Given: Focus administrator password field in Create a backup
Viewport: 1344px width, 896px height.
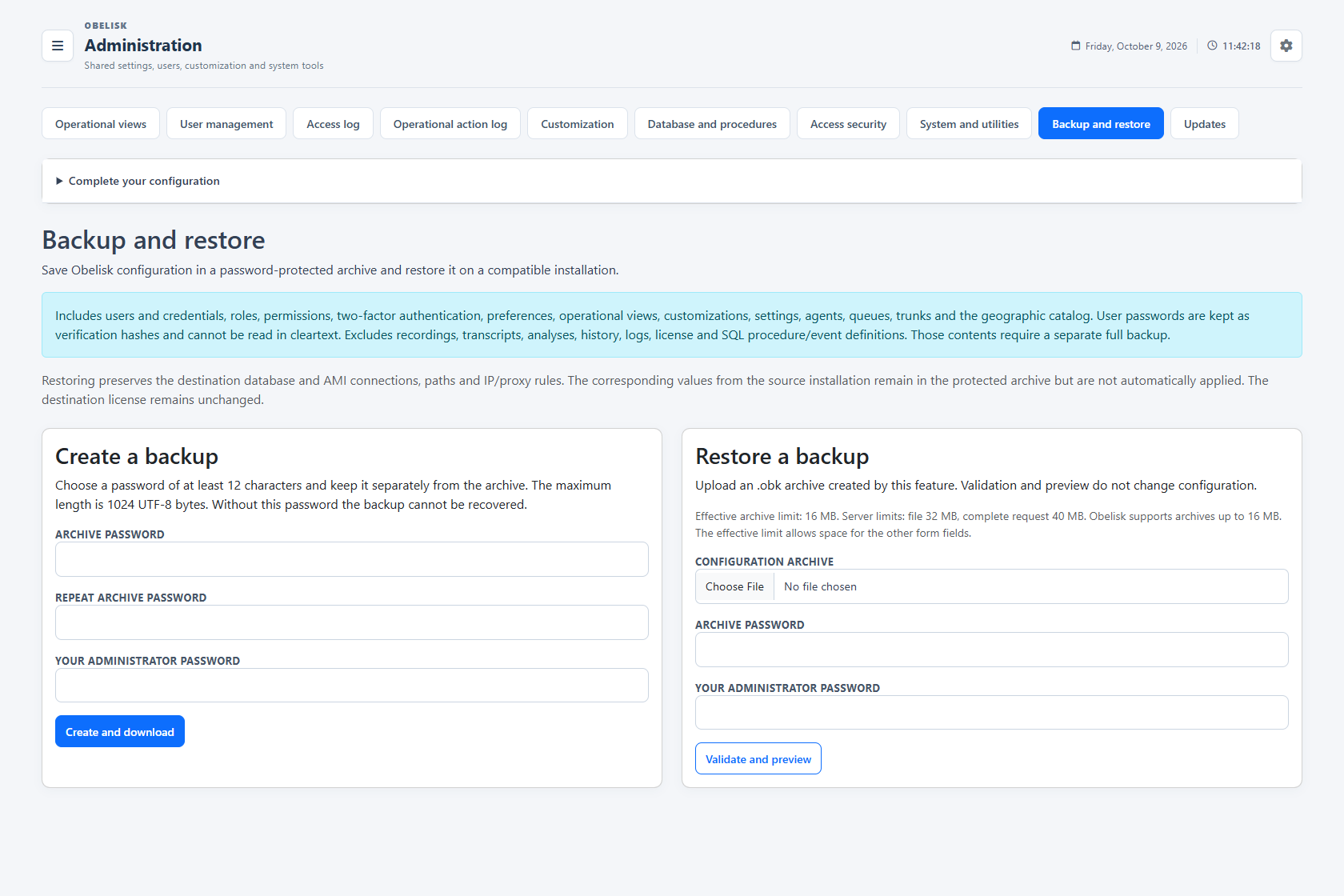Looking at the screenshot, I should point(352,686).
